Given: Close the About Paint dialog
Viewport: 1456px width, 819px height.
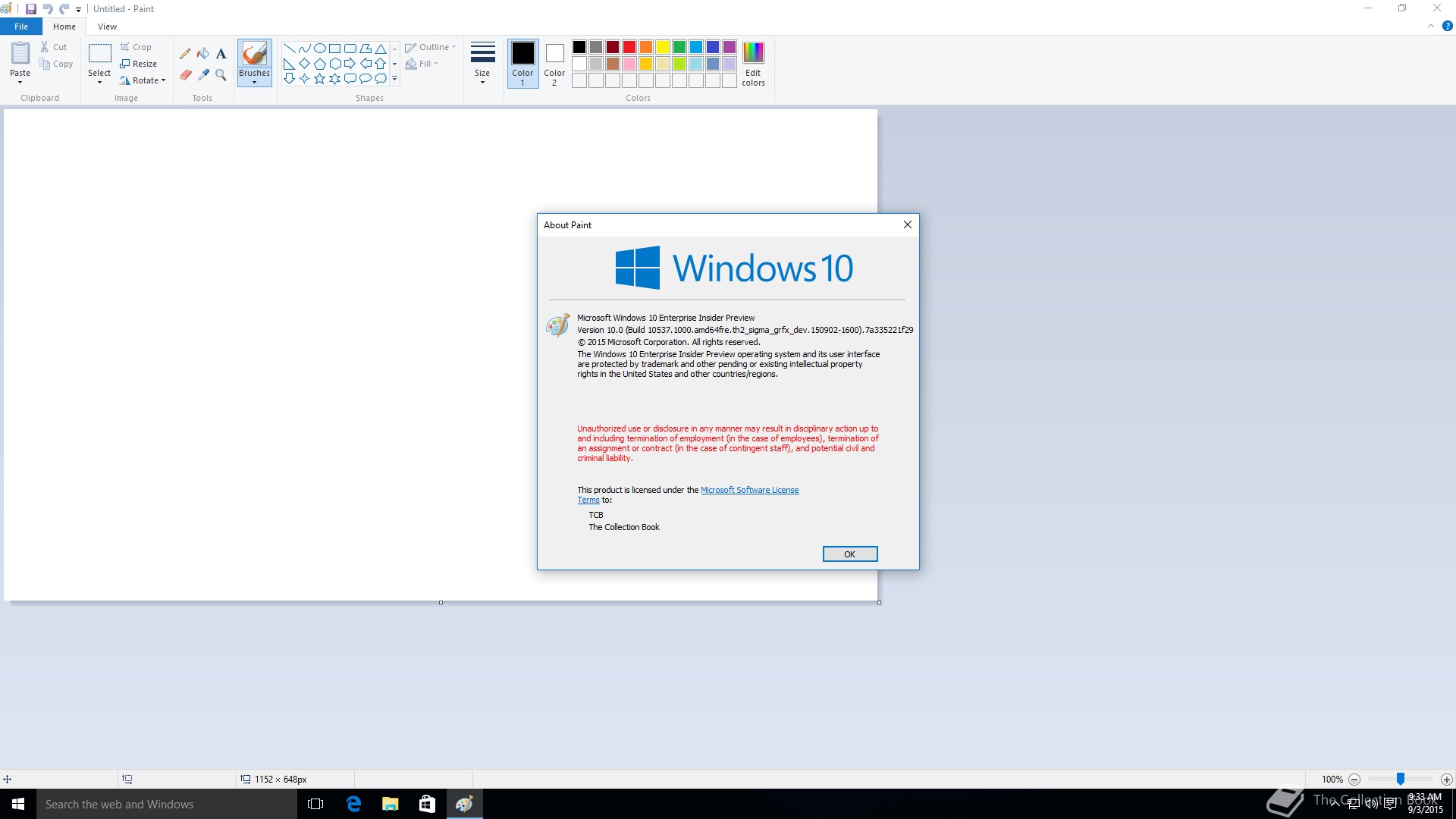Looking at the screenshot, I should [x=907, y=224].
